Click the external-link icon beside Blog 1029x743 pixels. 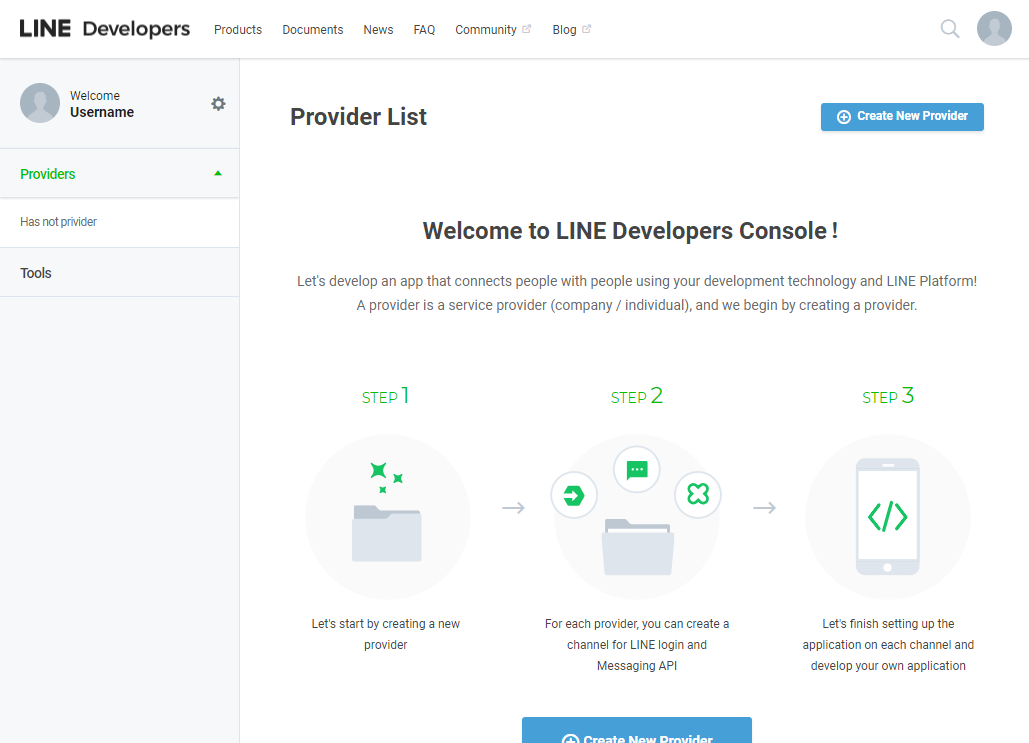(587, 26)
